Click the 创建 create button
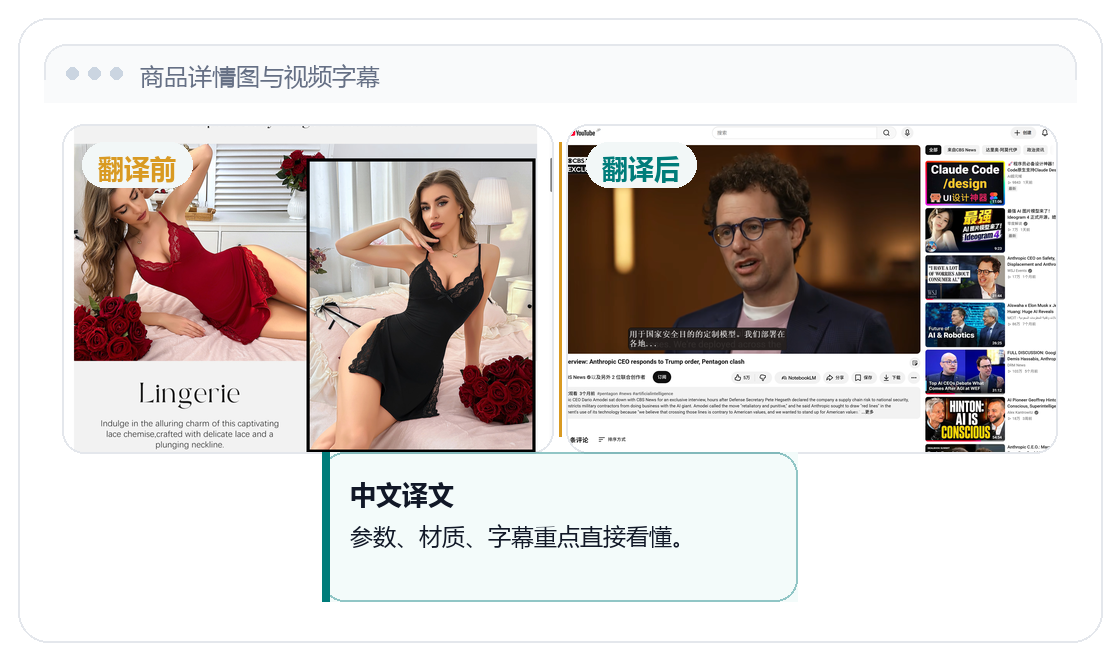1120x660 pixels. click(x=1022, y=133)
